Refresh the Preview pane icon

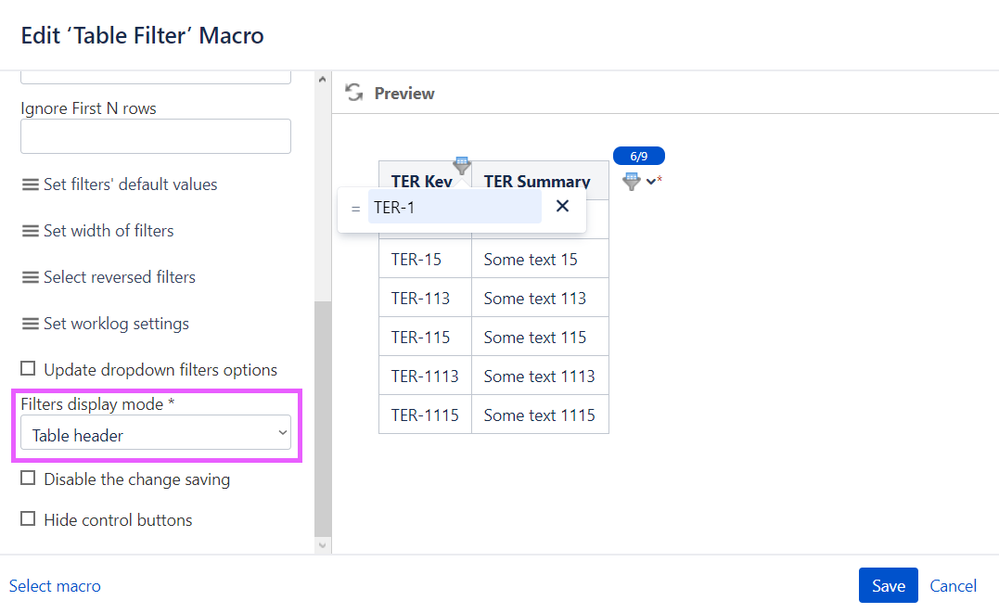point(354,93)
